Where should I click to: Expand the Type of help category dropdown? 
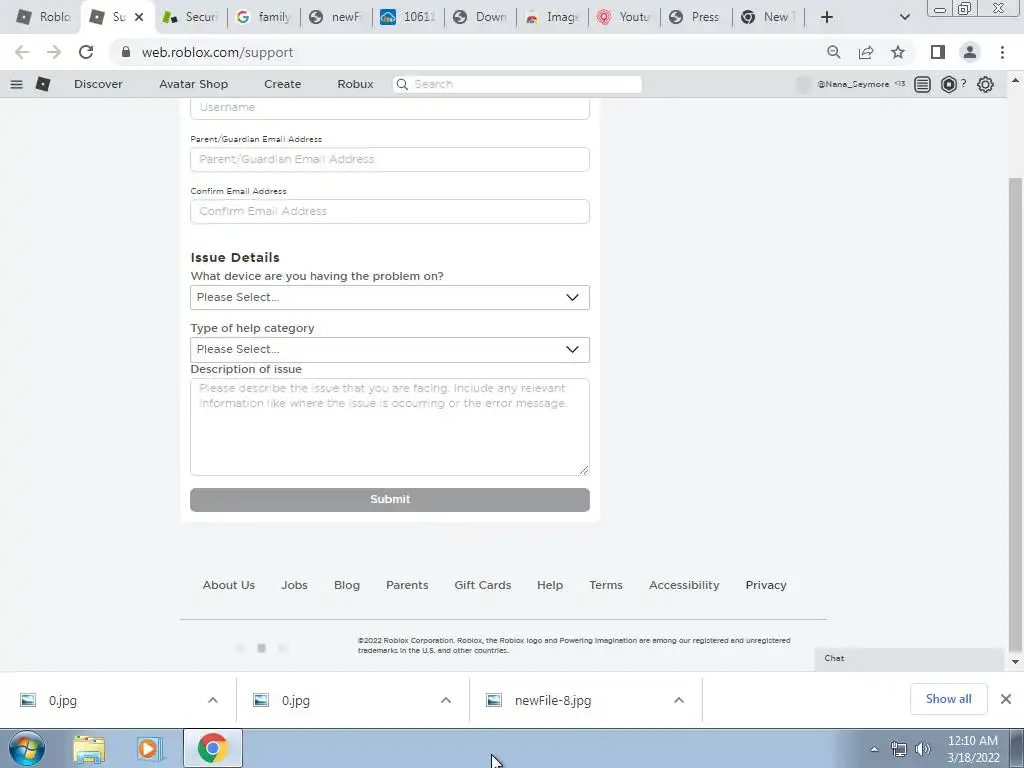point(390,349)
